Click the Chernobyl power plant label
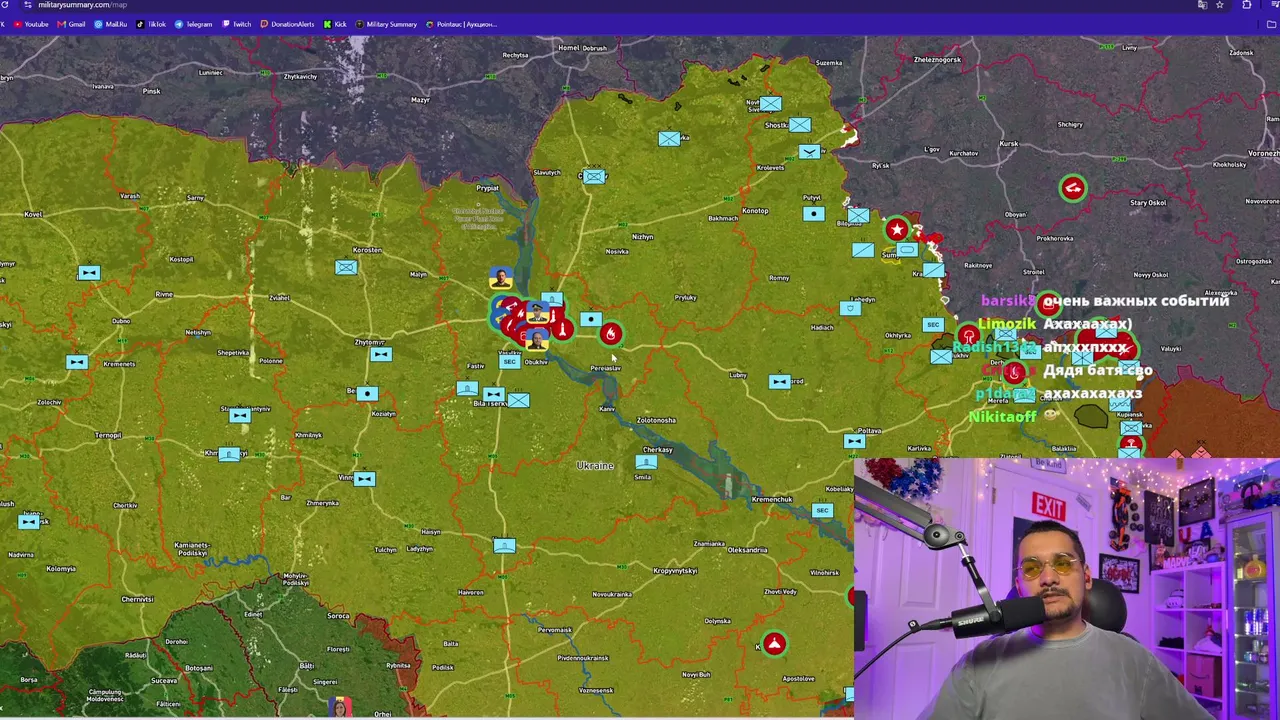The height and width of the screenshot is (720, 1280). pyautogui.click(x=479, y=218)
